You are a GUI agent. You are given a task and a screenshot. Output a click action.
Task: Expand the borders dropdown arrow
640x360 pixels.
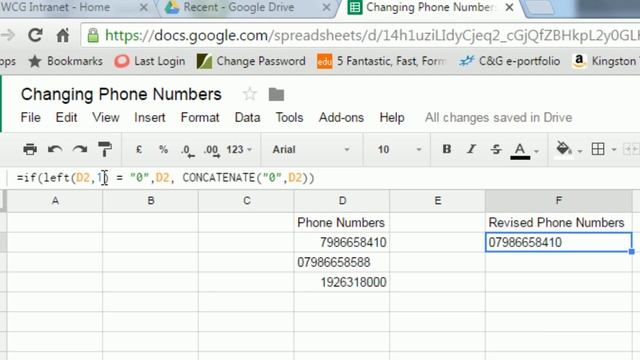point(613,150)
